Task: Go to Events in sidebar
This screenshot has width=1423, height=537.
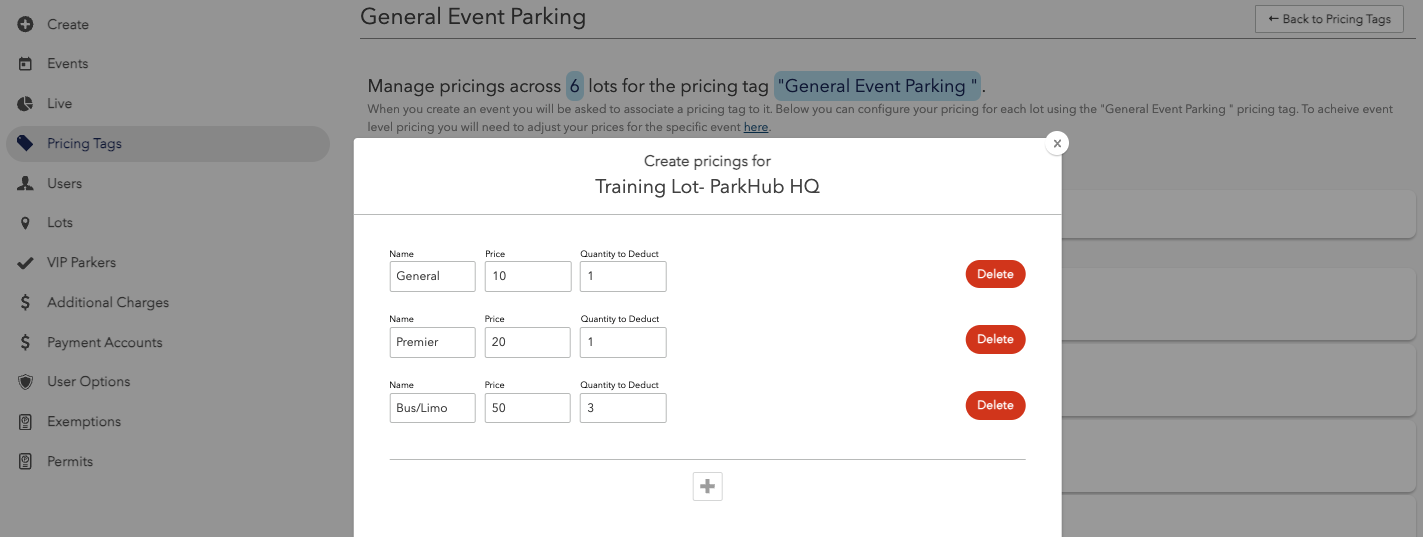Action: point(68,64)
